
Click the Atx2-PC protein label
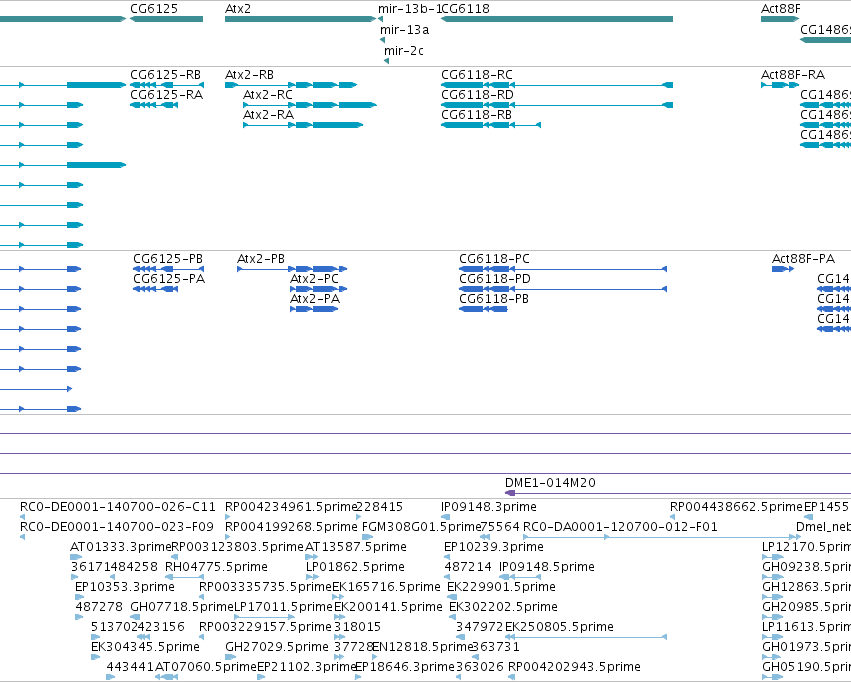pos(314,279)
